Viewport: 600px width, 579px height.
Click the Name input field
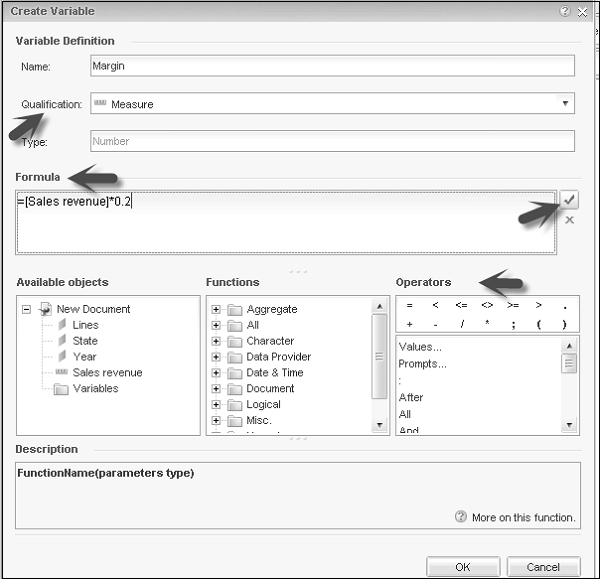pyautogui.click(x=332, y=66)
